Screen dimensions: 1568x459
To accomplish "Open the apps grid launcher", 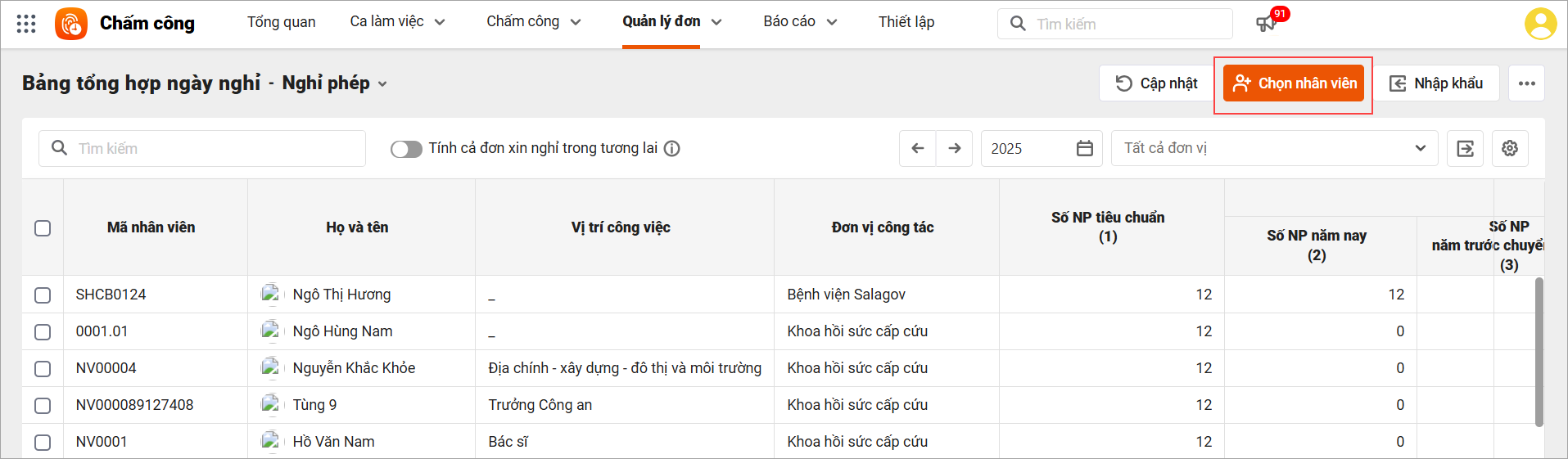I will tap(26, 24).
